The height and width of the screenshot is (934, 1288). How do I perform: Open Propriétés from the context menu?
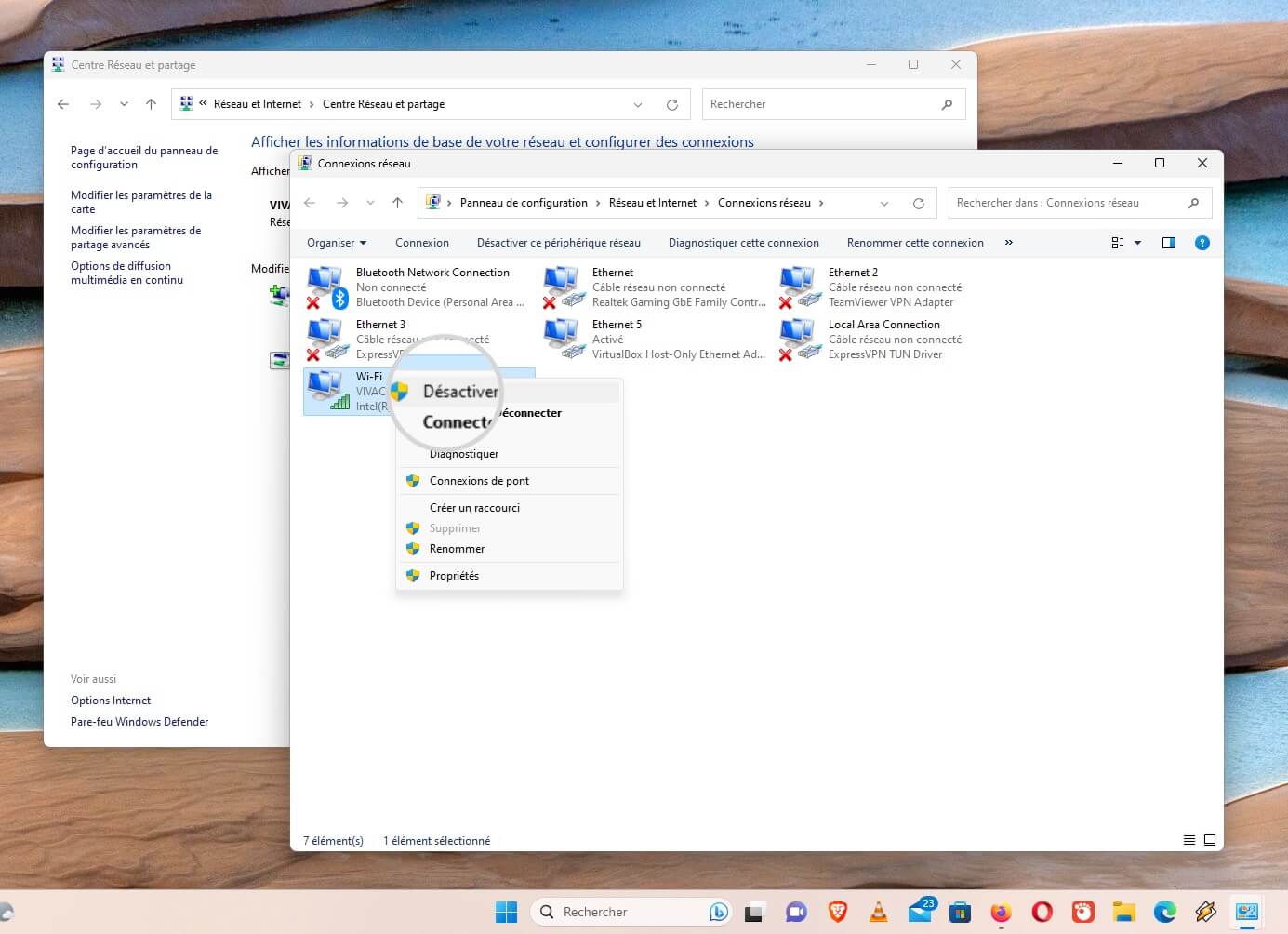(x=510, y=576)
